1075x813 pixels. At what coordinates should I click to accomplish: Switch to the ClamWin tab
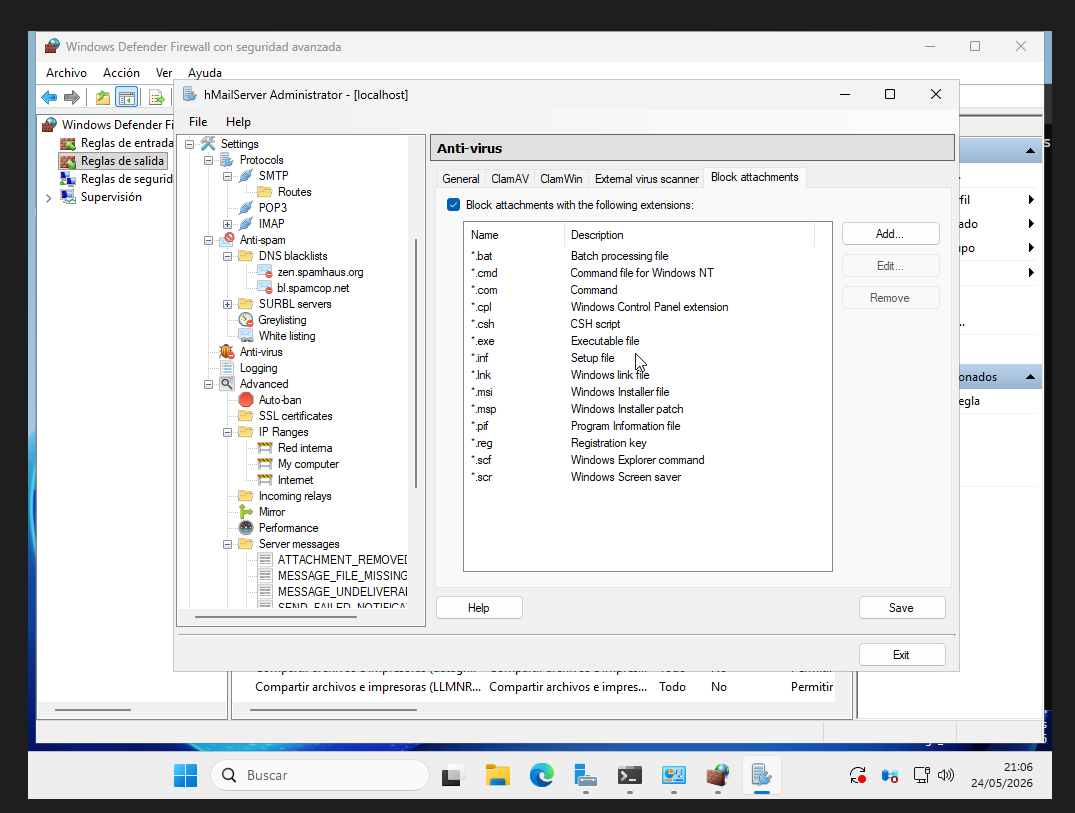pos(561,179)
